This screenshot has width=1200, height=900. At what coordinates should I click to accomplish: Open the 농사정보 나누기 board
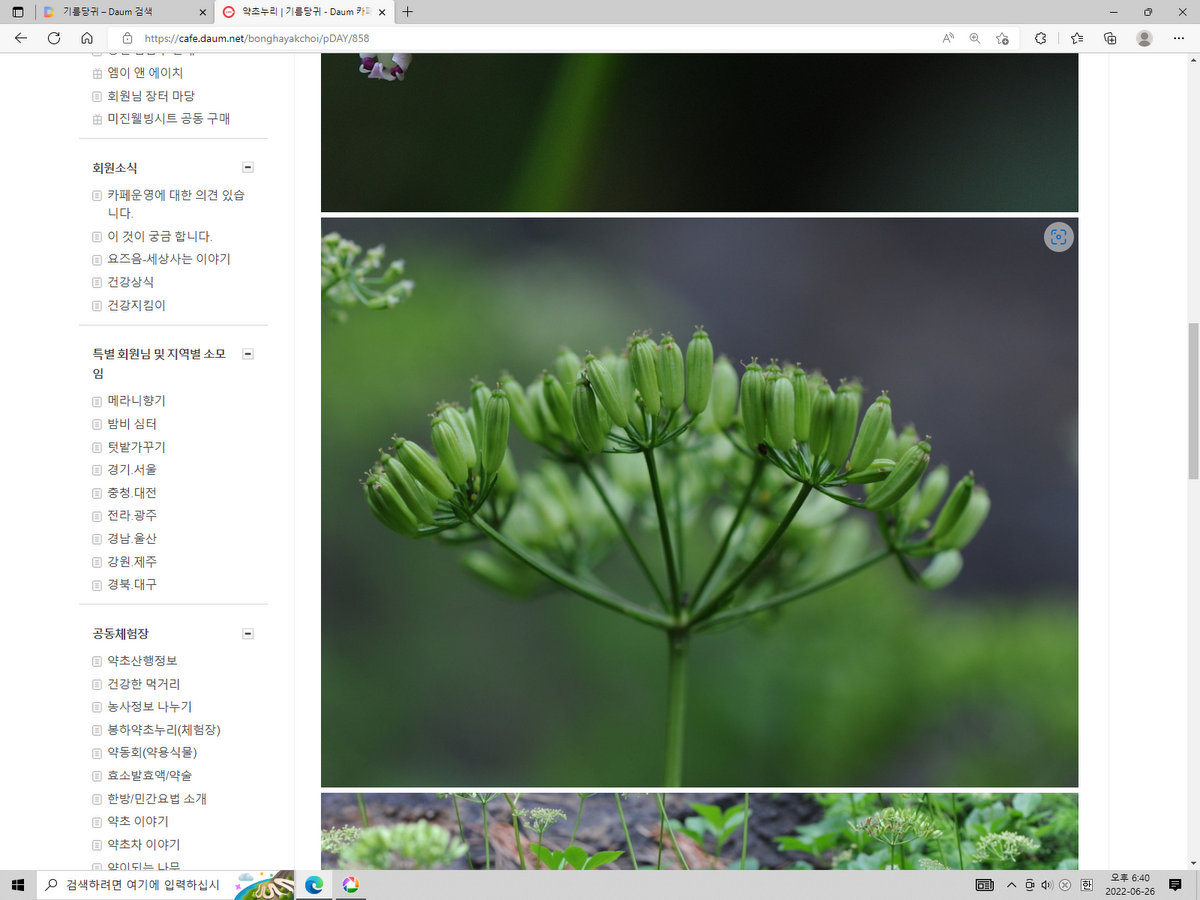[150, 707]
